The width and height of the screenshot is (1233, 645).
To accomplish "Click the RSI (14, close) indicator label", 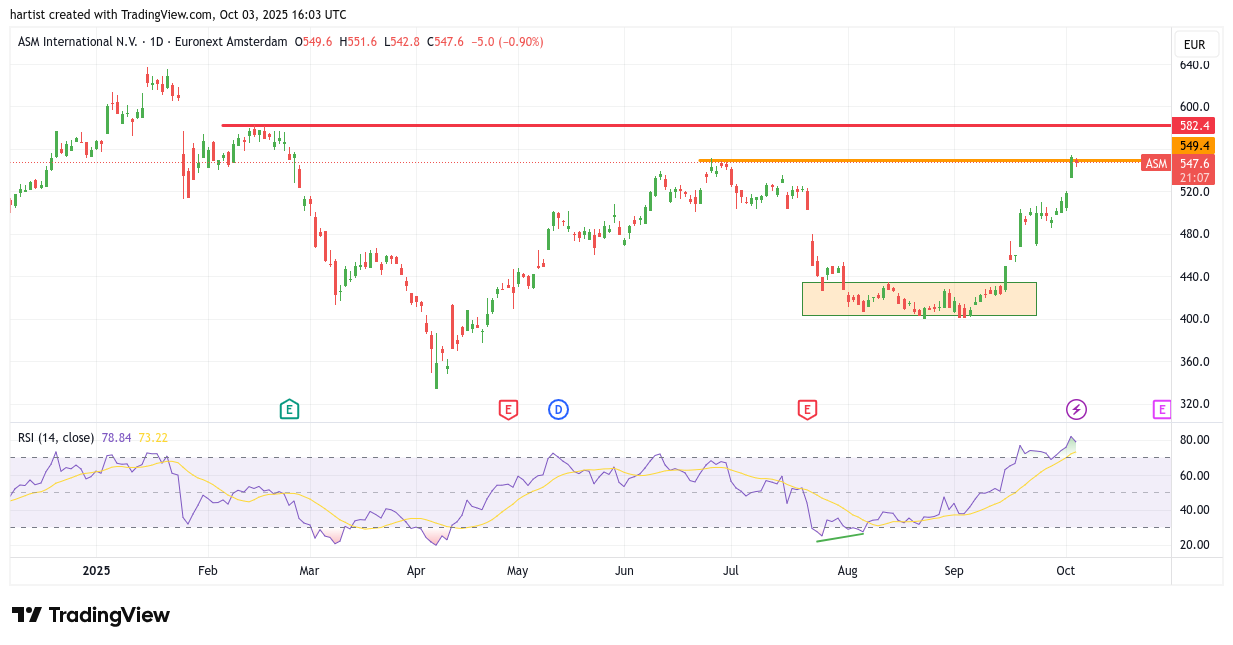I will [x=56, y=437].
